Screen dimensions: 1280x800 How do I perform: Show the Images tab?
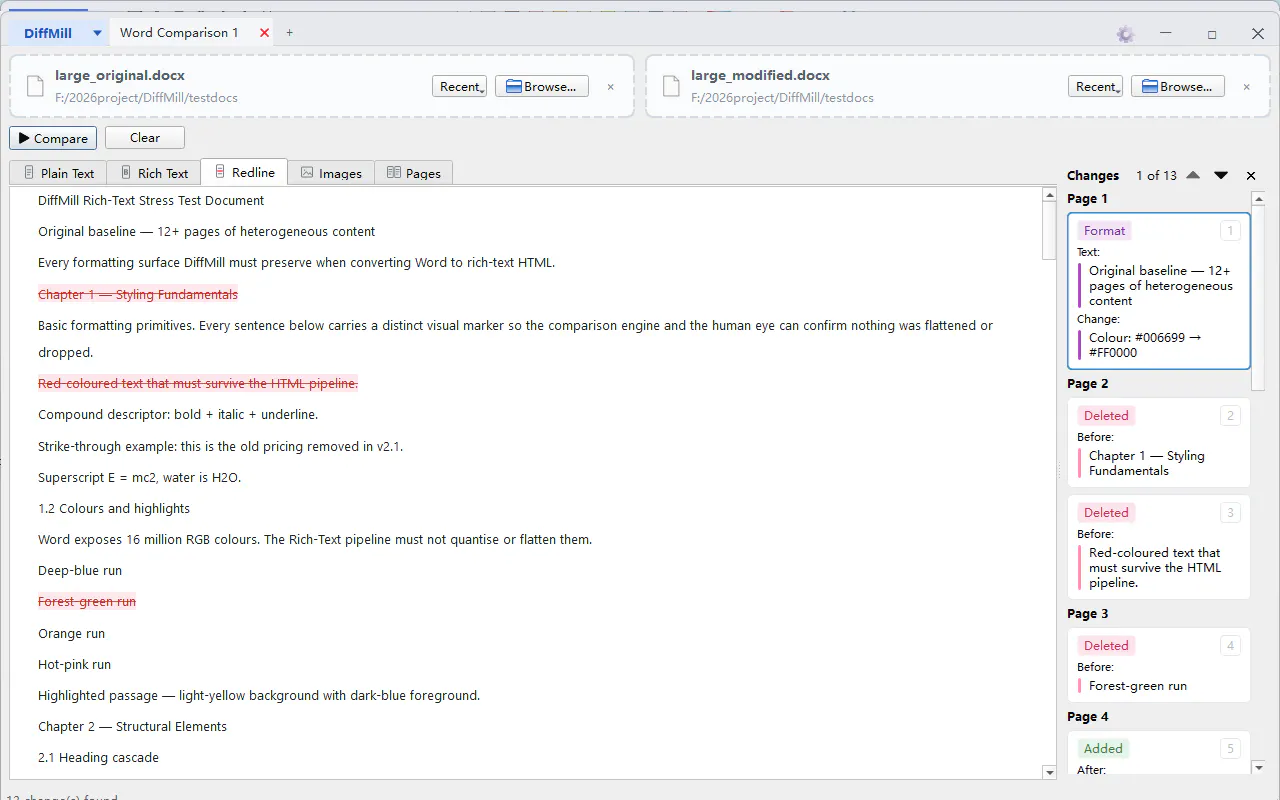coord(331,173)
